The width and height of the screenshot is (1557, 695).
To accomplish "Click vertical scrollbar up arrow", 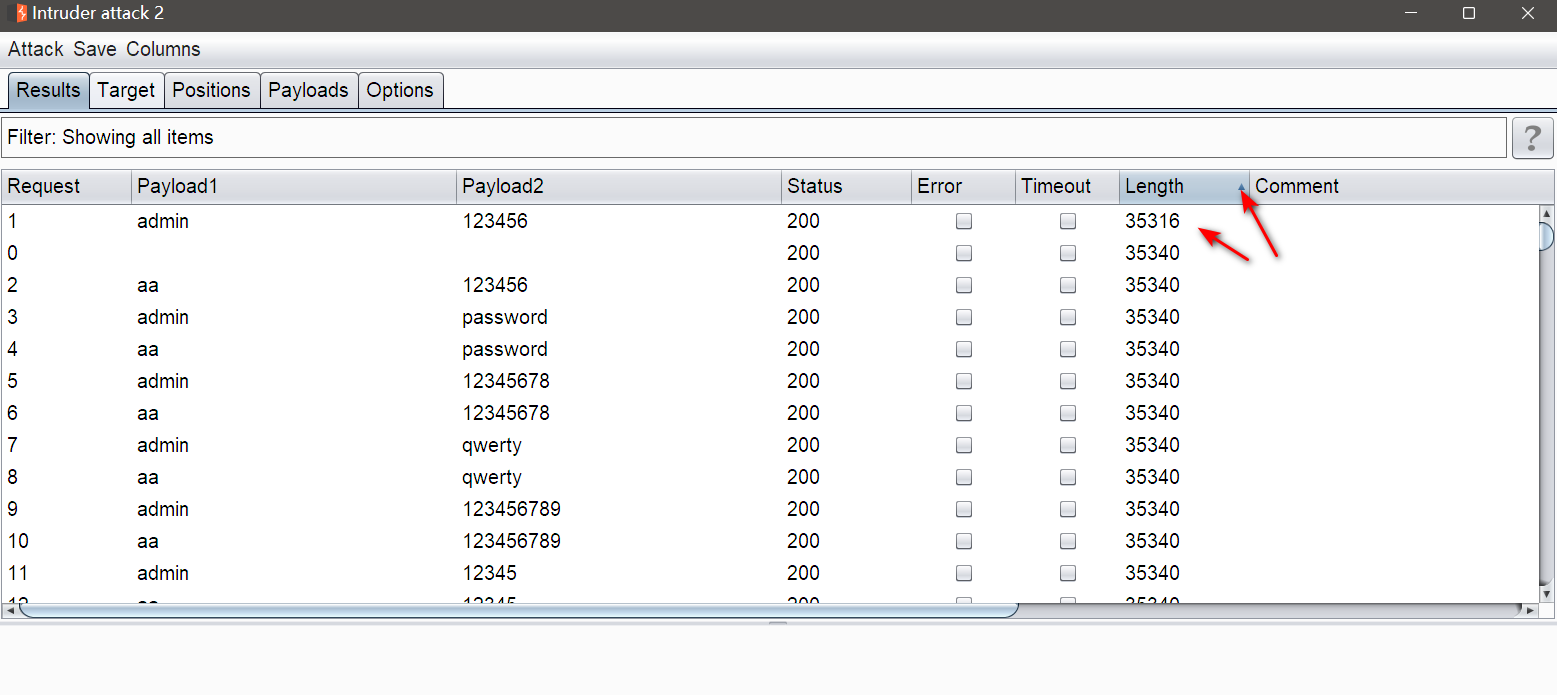I will (1546, 213).
